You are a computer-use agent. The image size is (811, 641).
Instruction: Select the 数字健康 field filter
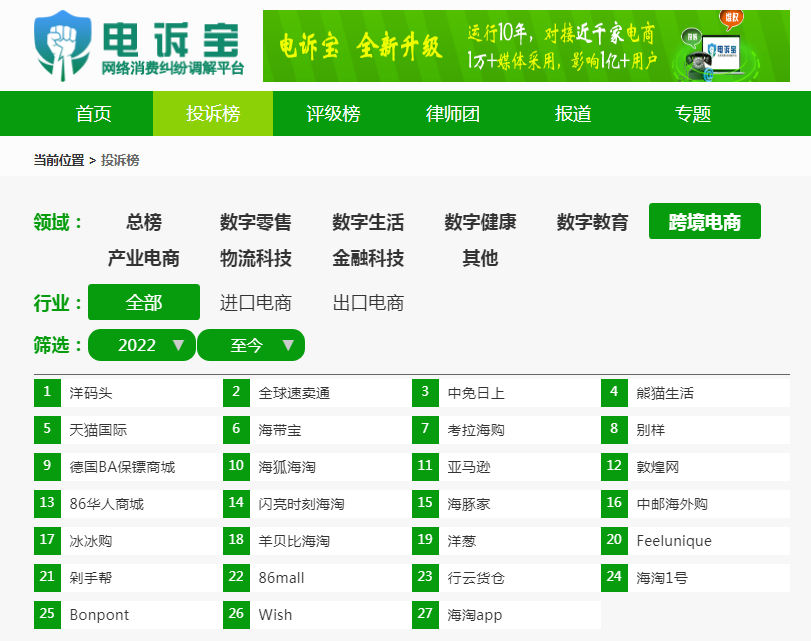[480, 222]
